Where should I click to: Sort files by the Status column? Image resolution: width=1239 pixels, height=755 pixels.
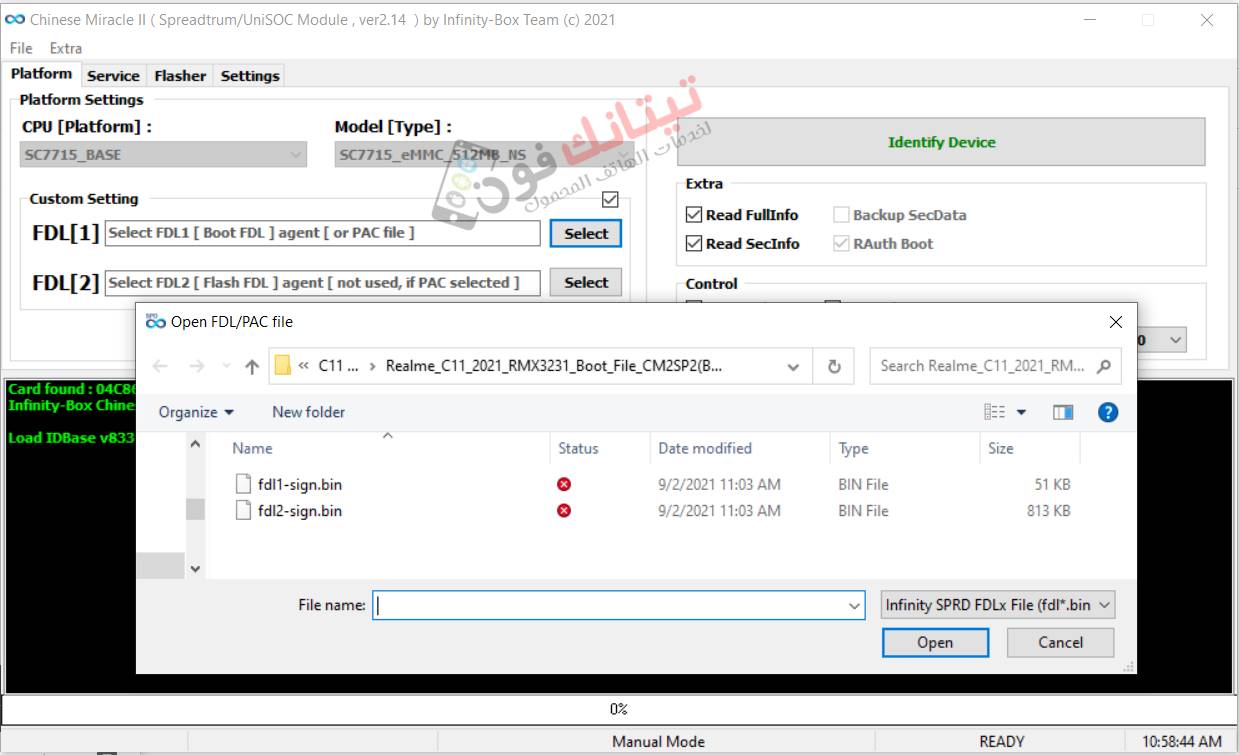[x=578, y=448]
